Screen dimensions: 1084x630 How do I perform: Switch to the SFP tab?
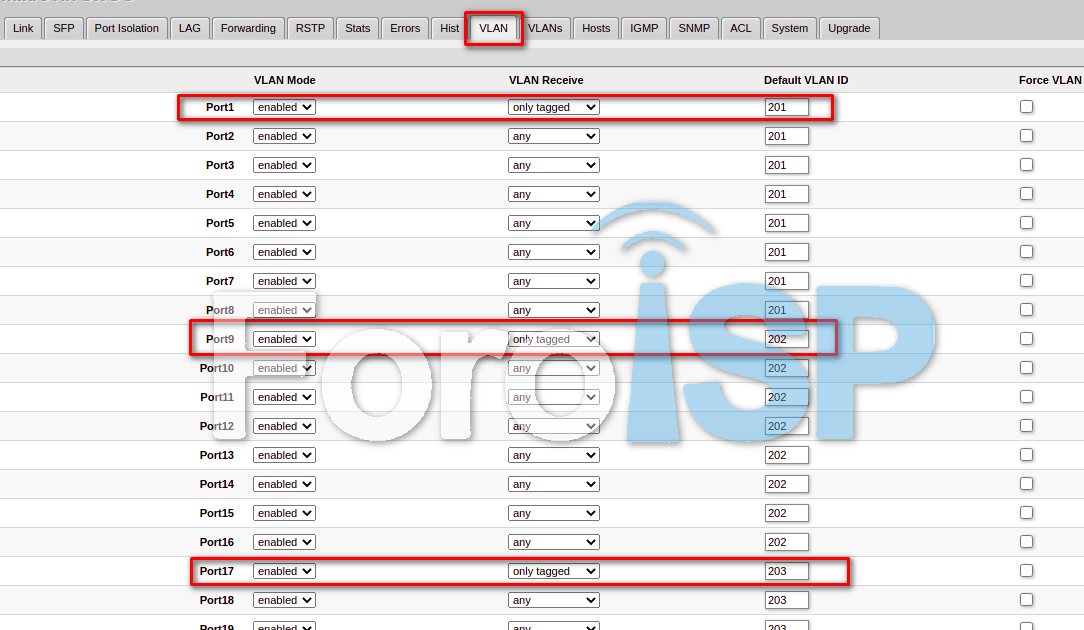[64, 28]
